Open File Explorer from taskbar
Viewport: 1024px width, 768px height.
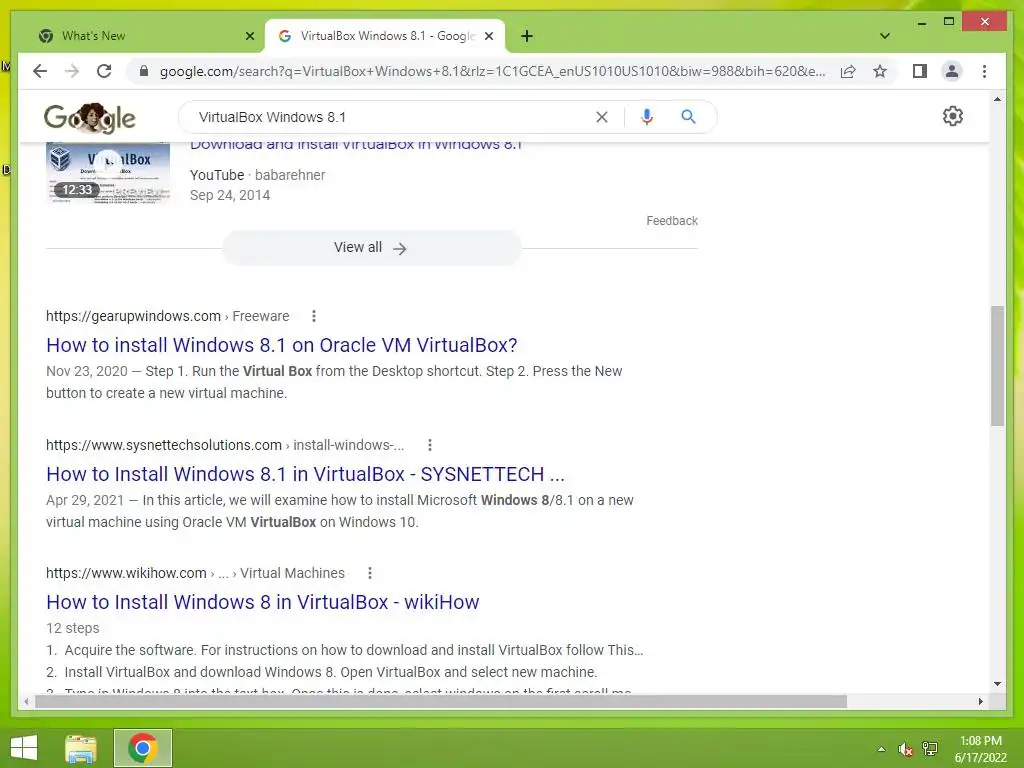[x=81, y=748]
